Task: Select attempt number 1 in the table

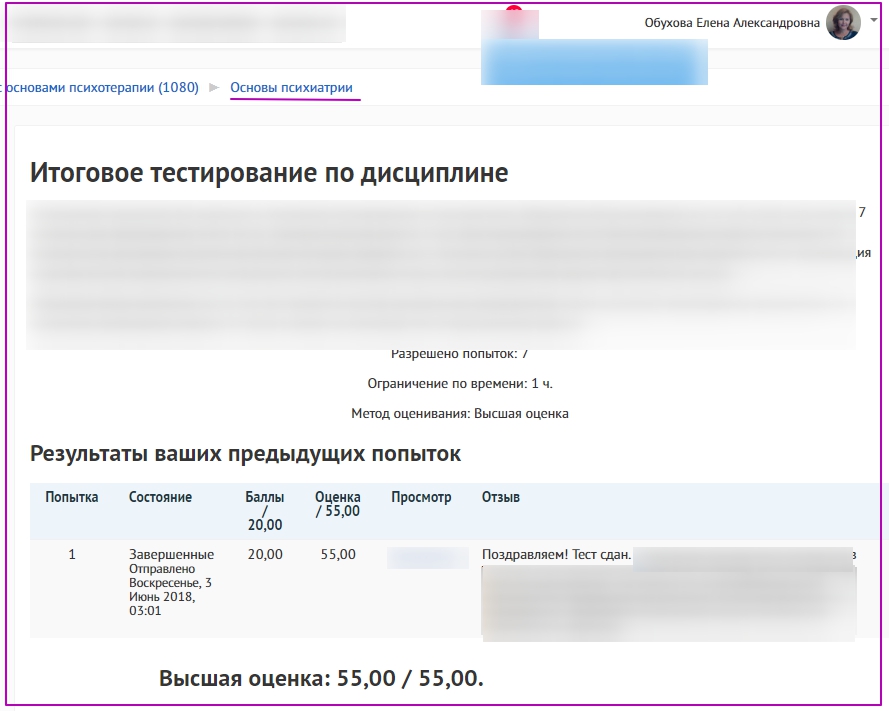Action: [x=72, y=555]
